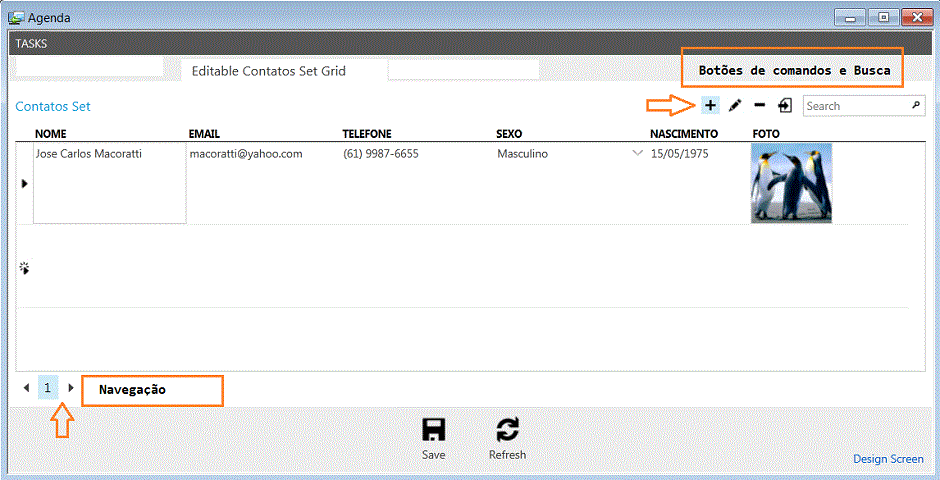This screenshot has height=480, width=940.
Task: Click the macoratti@yahoo.com cell
Action: pyautogui.click(x=246, y=154)
